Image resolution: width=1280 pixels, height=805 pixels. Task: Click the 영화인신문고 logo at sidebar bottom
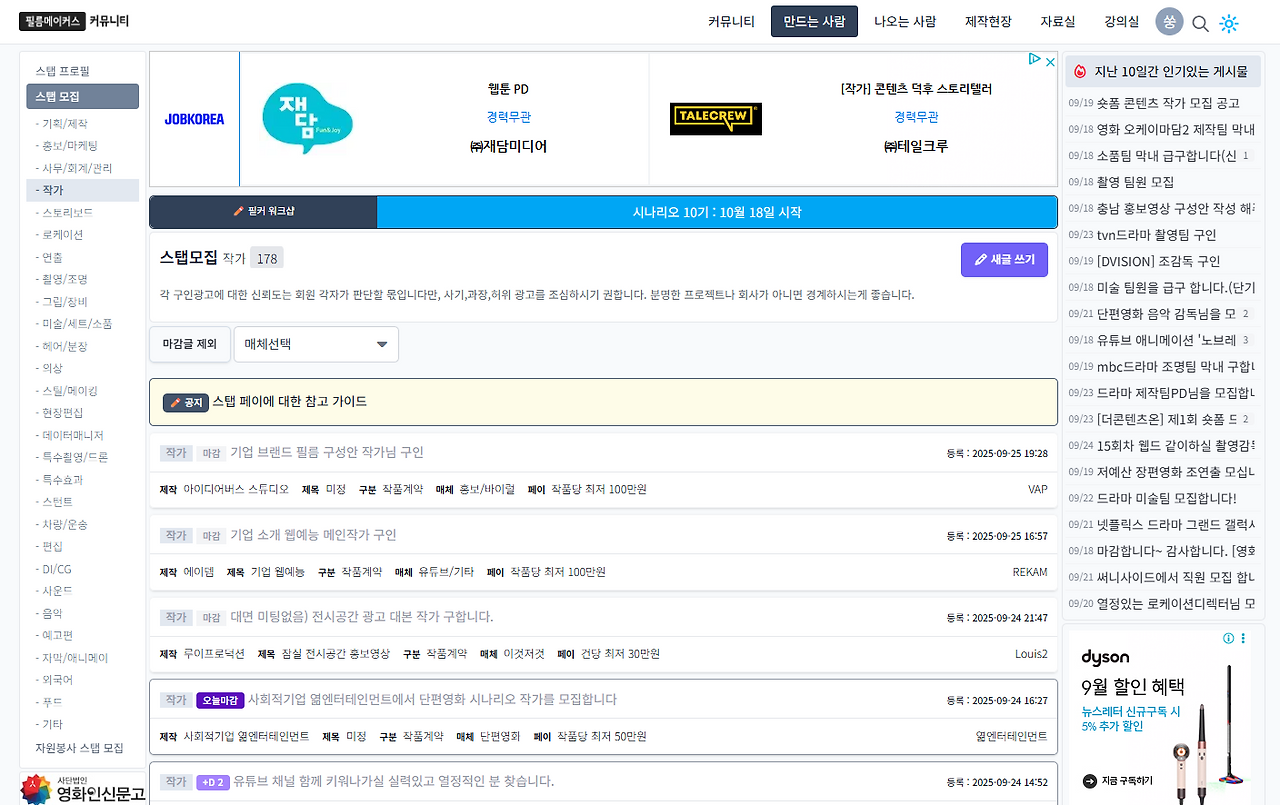coord(80,789)
